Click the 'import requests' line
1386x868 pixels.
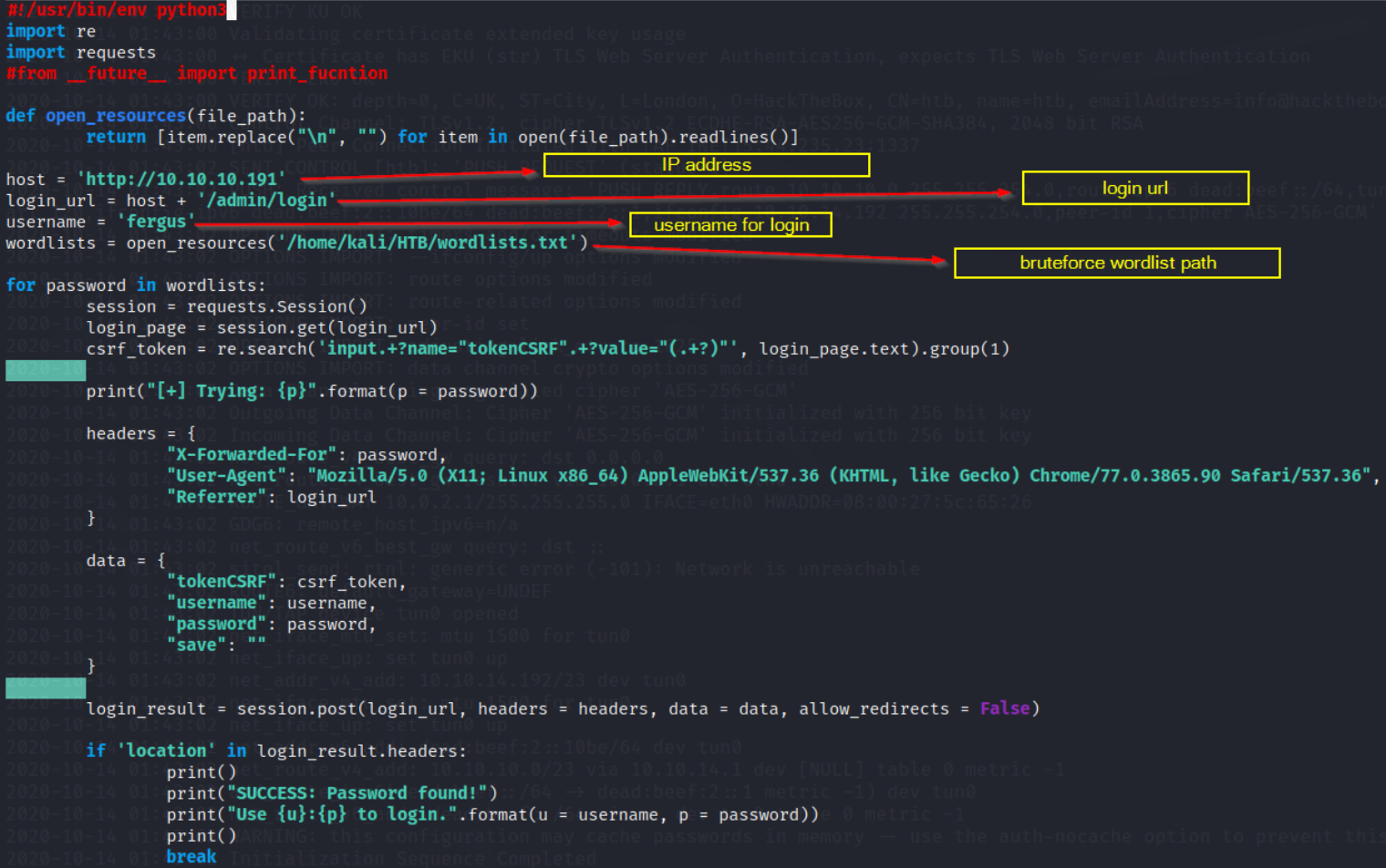(80, 53)
